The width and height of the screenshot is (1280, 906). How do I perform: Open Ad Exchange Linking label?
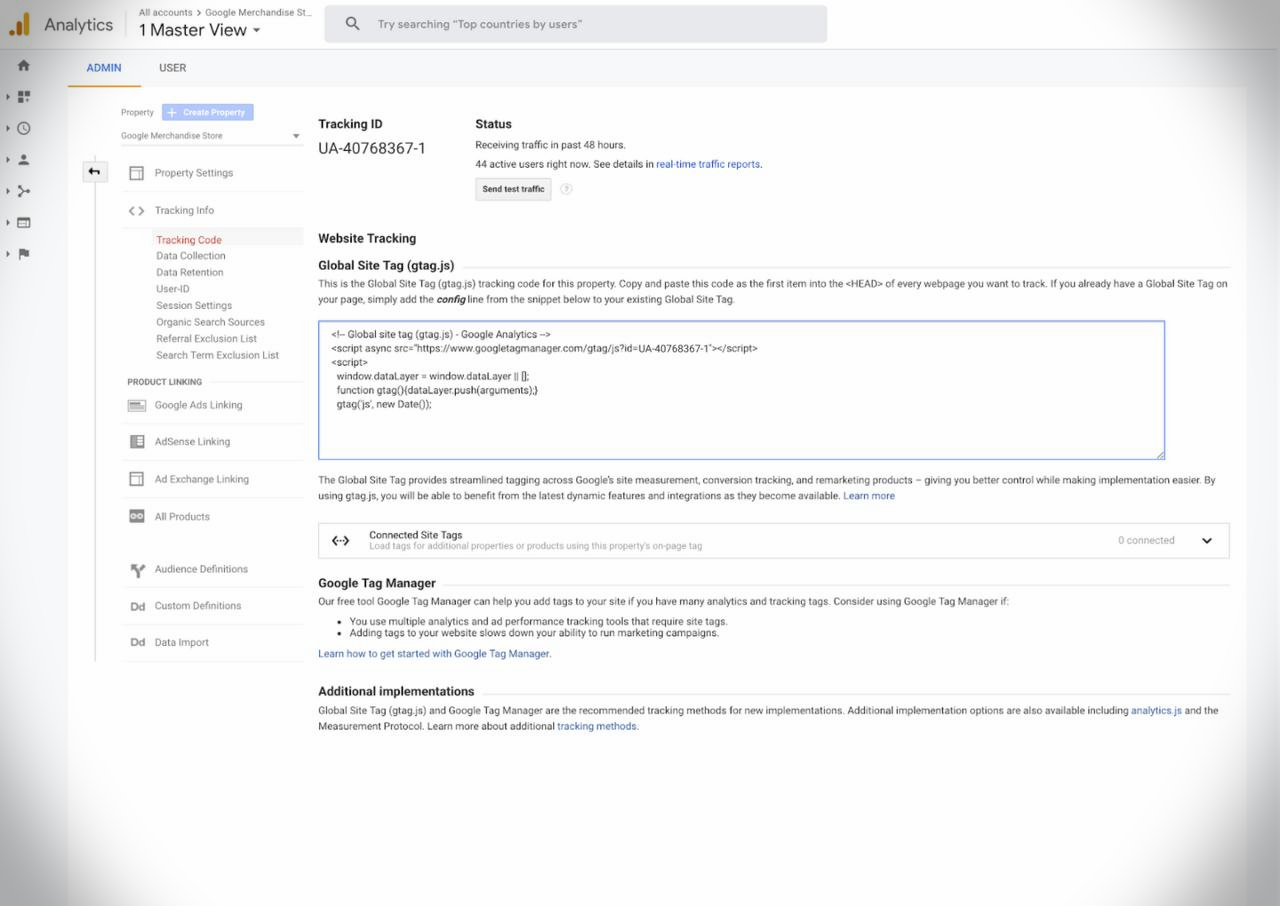202,479
